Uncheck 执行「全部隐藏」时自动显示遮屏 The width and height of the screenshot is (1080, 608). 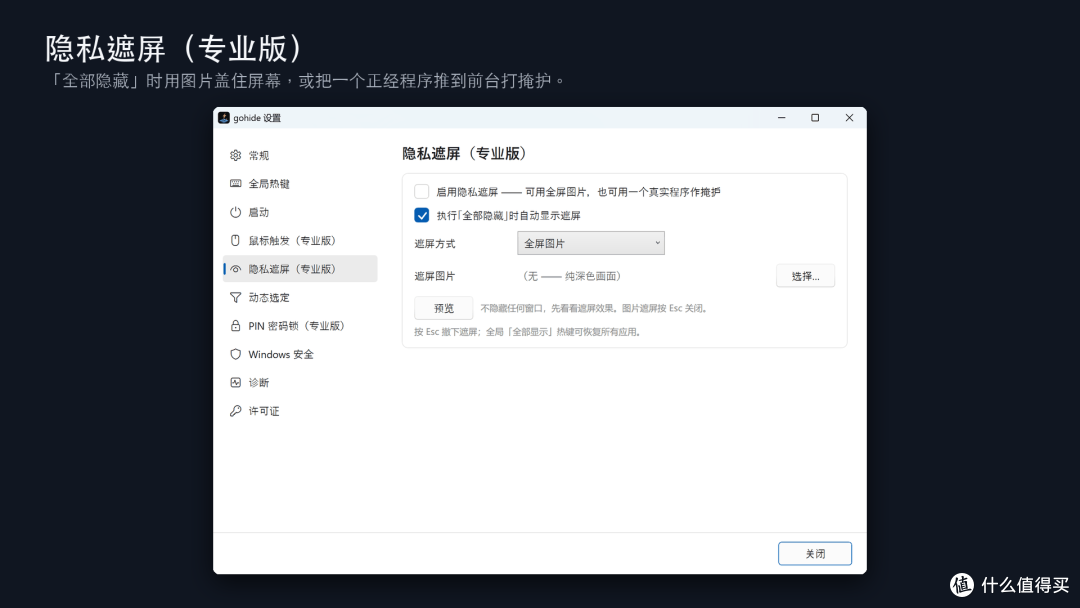422,216
